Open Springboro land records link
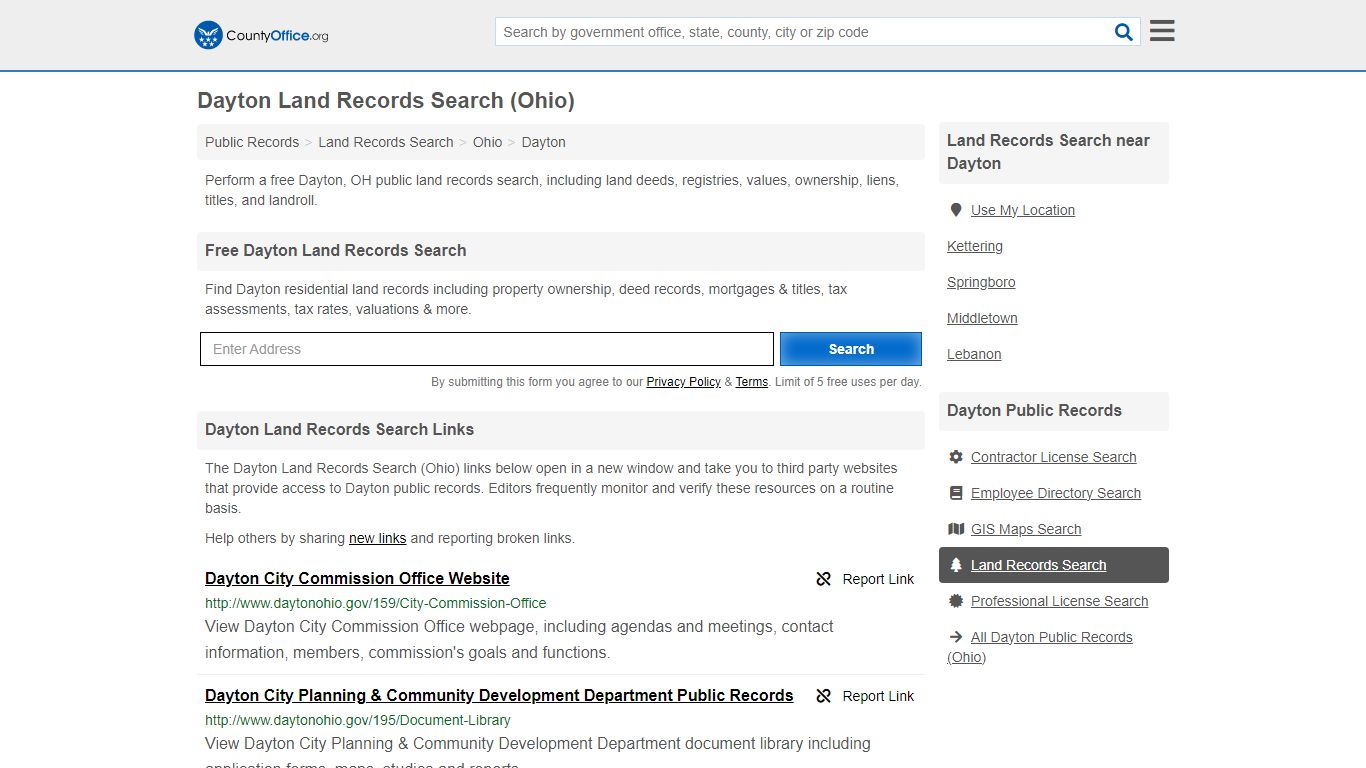1366x768 pixels. 981,282
